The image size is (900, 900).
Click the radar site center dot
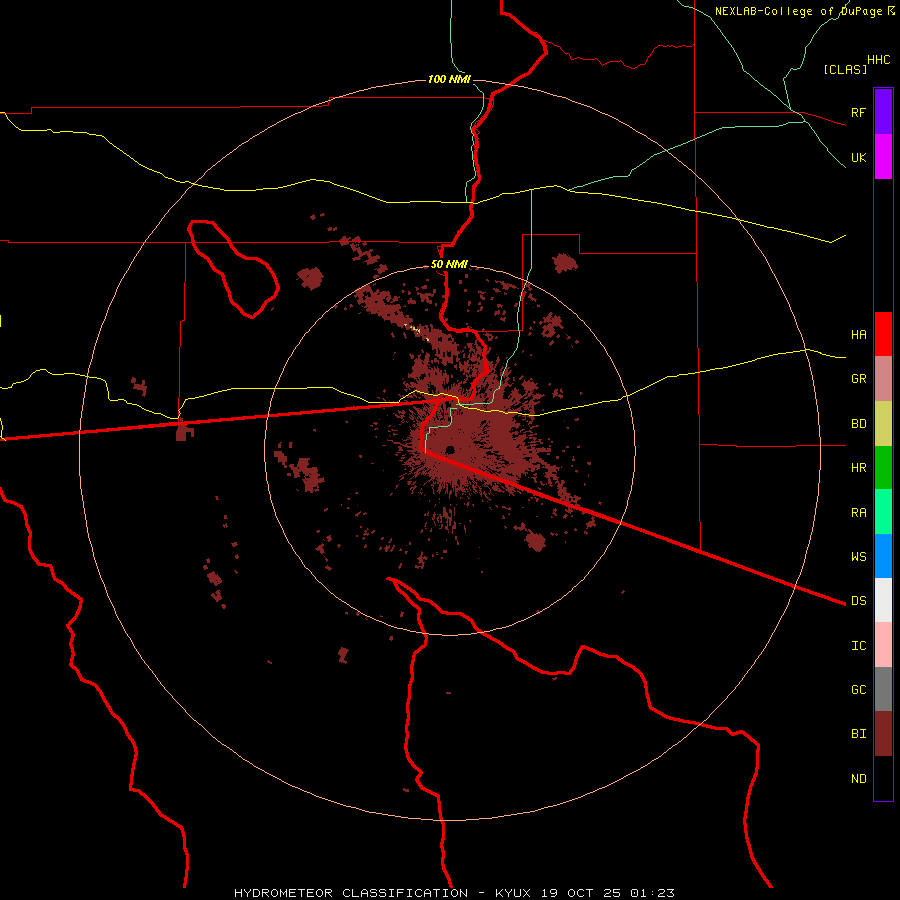[450, 450]
